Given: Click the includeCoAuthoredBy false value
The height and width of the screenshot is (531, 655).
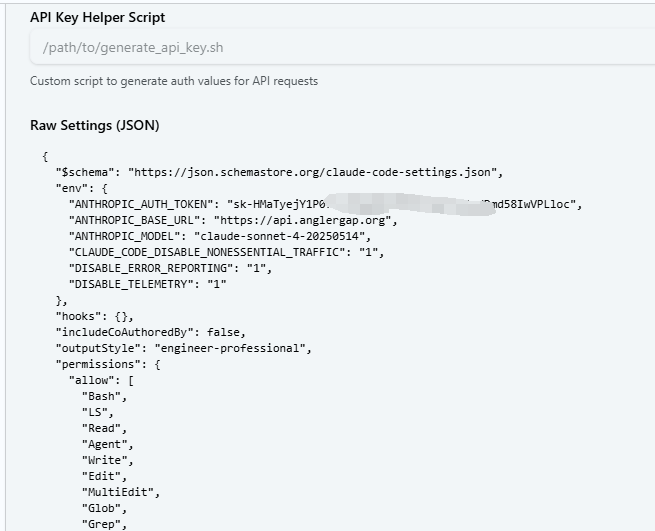Looking at the screenshot, I should pos(226,332).
